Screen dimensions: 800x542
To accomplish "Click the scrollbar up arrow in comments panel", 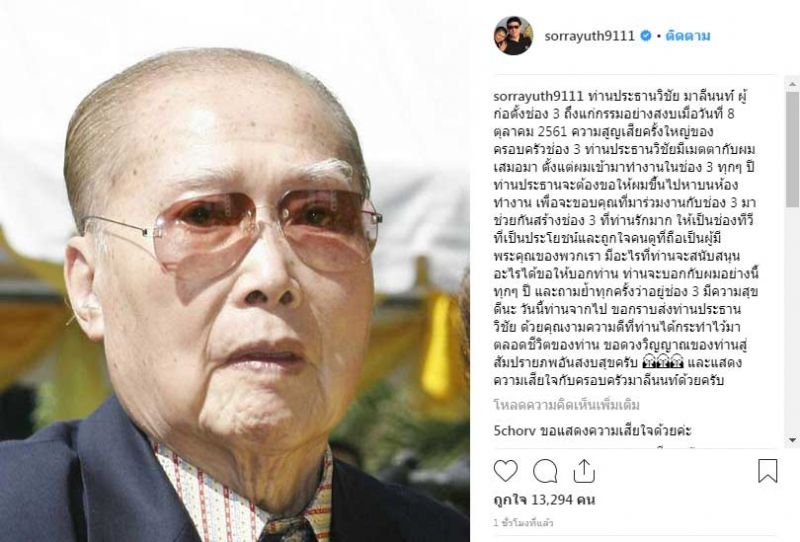I will click(792, 84).
